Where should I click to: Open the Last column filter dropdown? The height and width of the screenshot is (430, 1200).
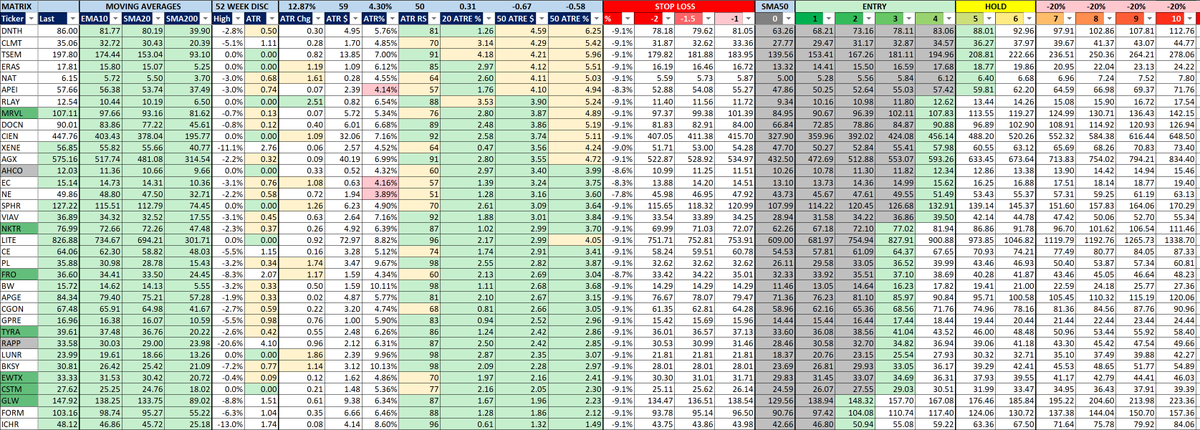coord(73,19)
